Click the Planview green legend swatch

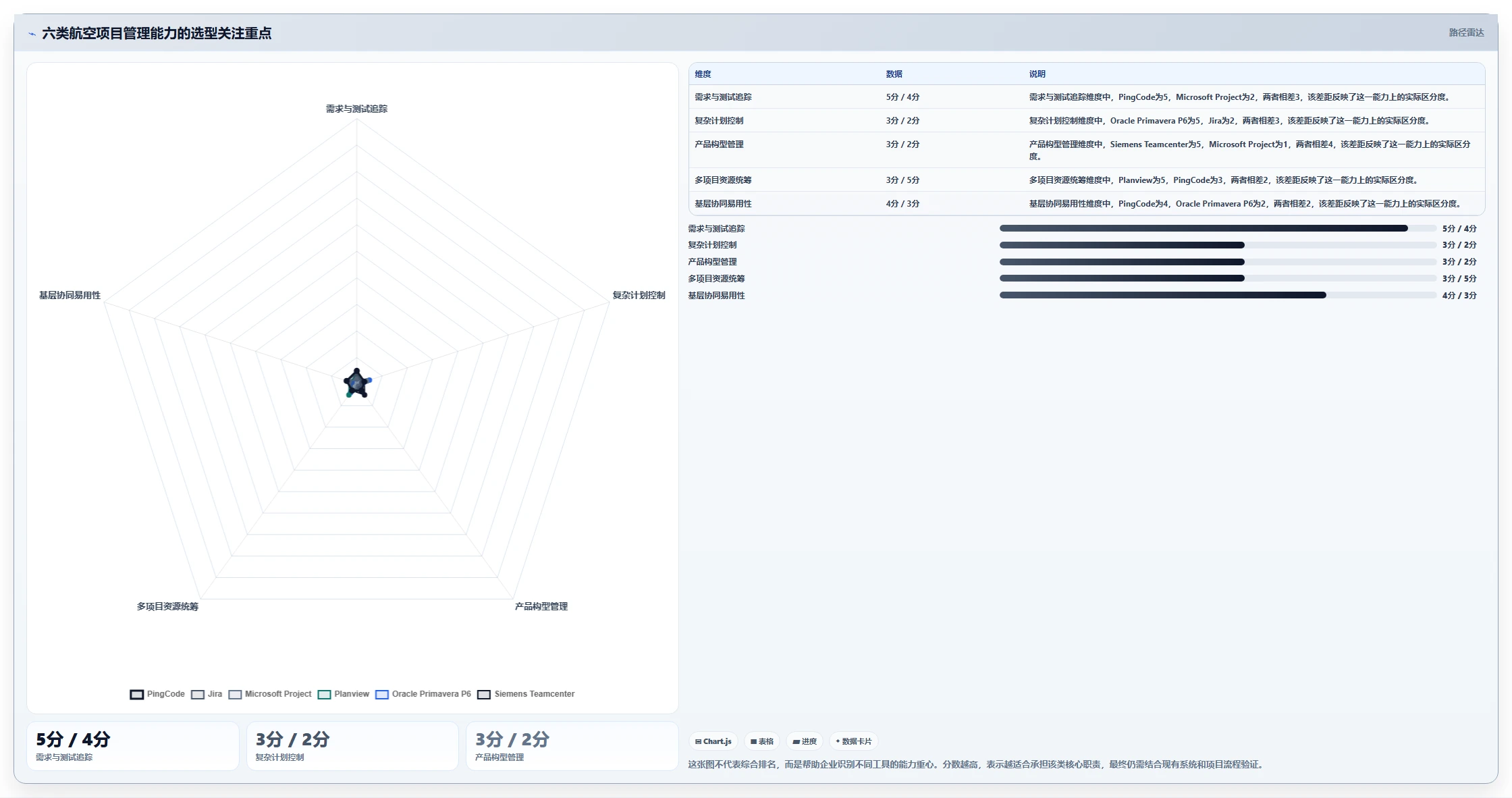click(x=324, y=694)
